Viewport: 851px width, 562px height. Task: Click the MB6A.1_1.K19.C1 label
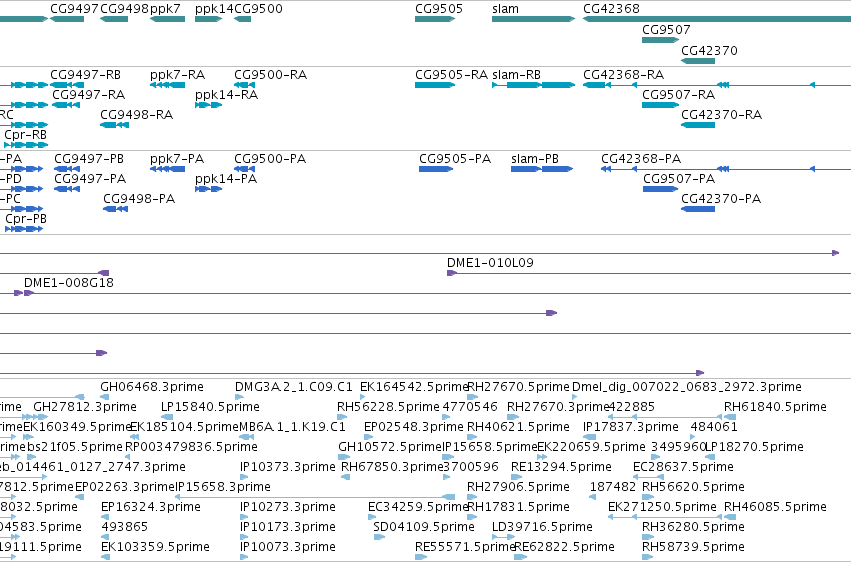point(293,427)
